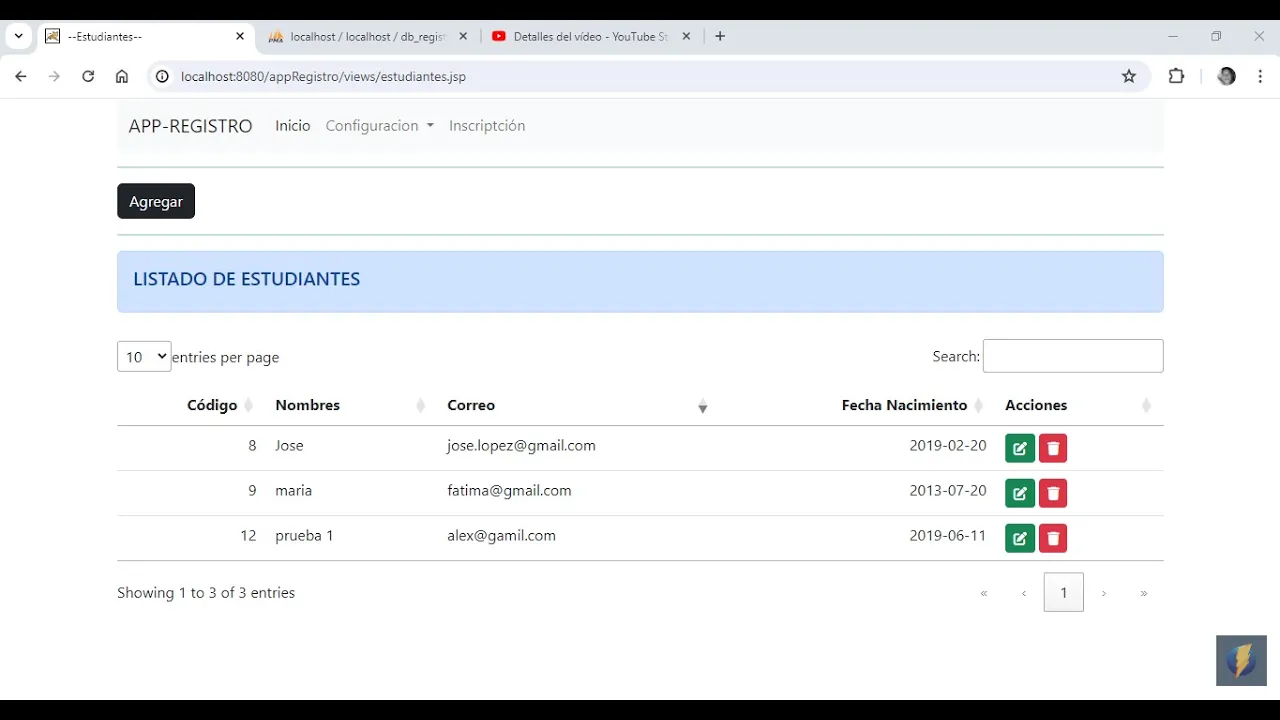Click the Agregar button
This screenshot has height=720, width=1280.
(156, 201)
